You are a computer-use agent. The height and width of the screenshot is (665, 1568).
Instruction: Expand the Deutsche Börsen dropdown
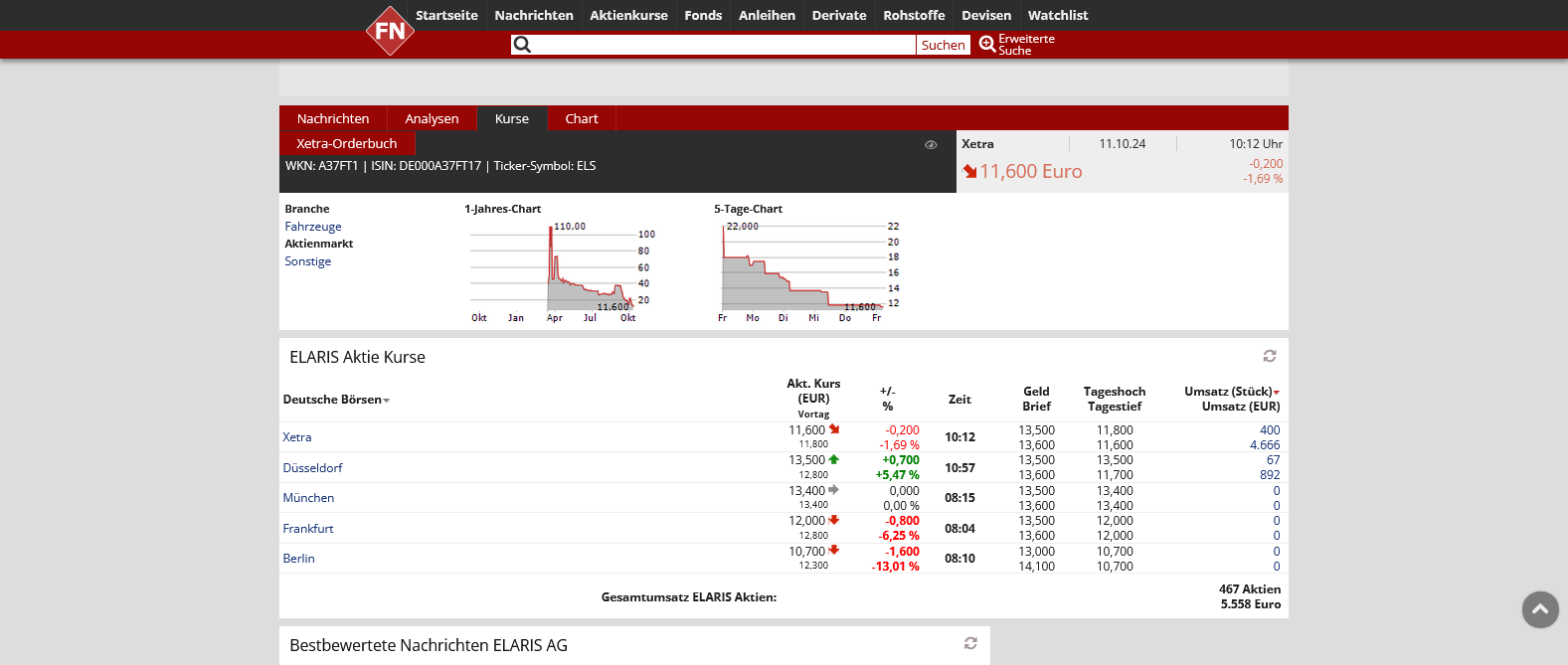coord(387,401)
